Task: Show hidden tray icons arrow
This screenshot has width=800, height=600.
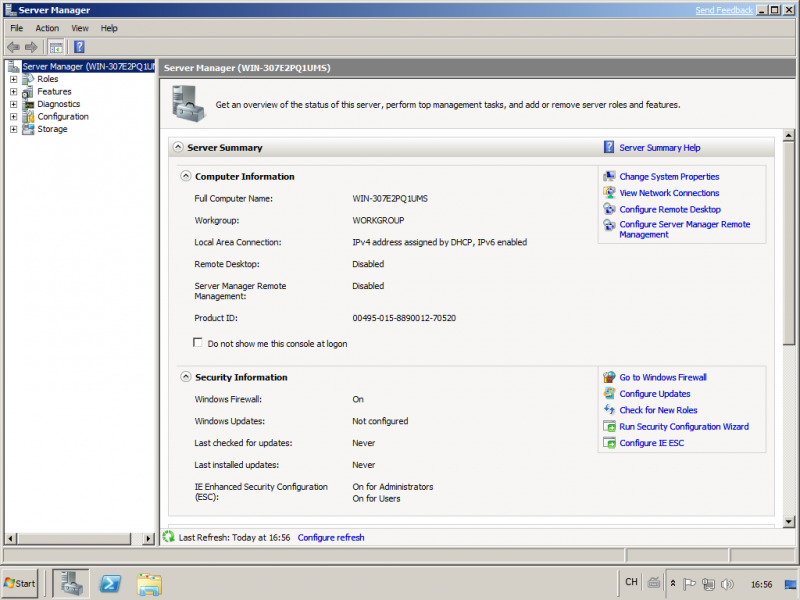Action: point(673,584)
